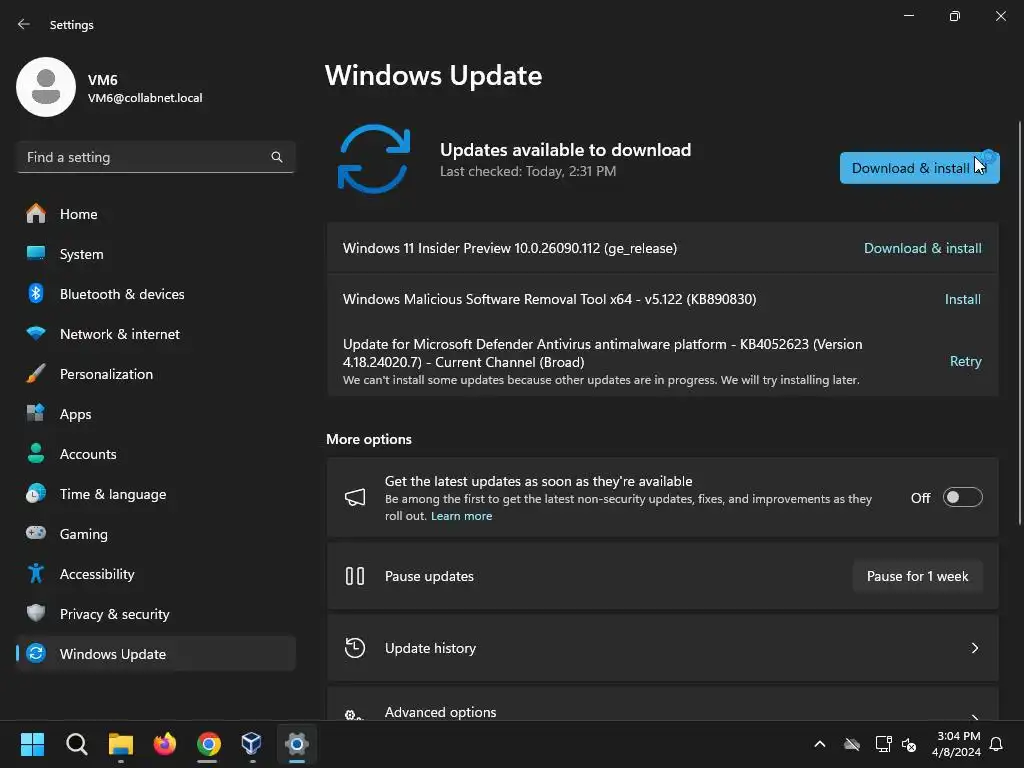Go to Home settings page

pos(156,214)
